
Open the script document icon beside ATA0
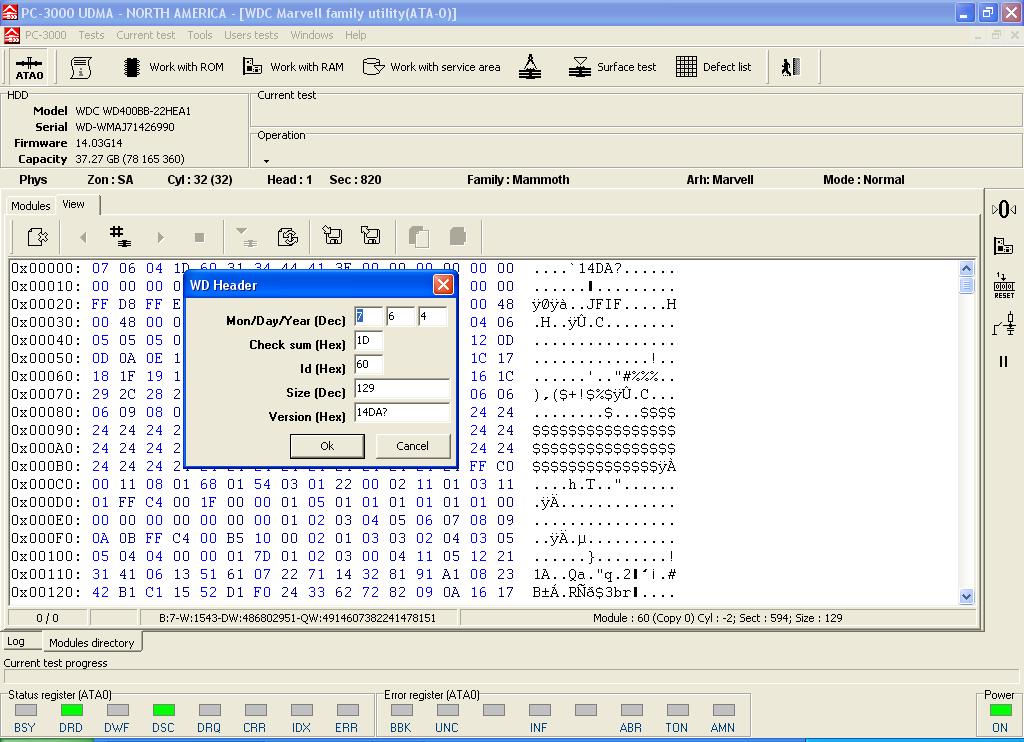click(x=80, y=67)
